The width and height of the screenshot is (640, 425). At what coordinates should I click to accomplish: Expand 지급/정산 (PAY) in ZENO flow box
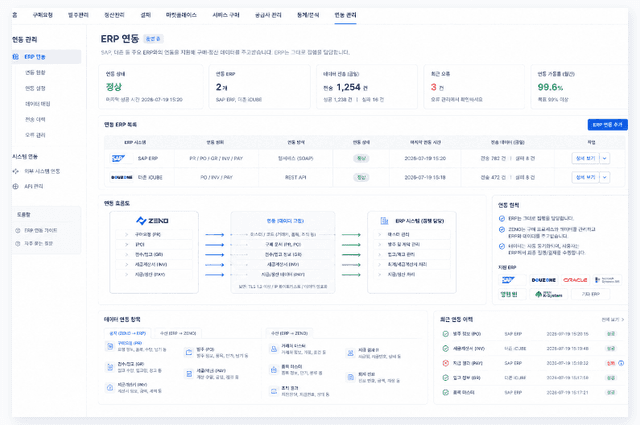127,275
